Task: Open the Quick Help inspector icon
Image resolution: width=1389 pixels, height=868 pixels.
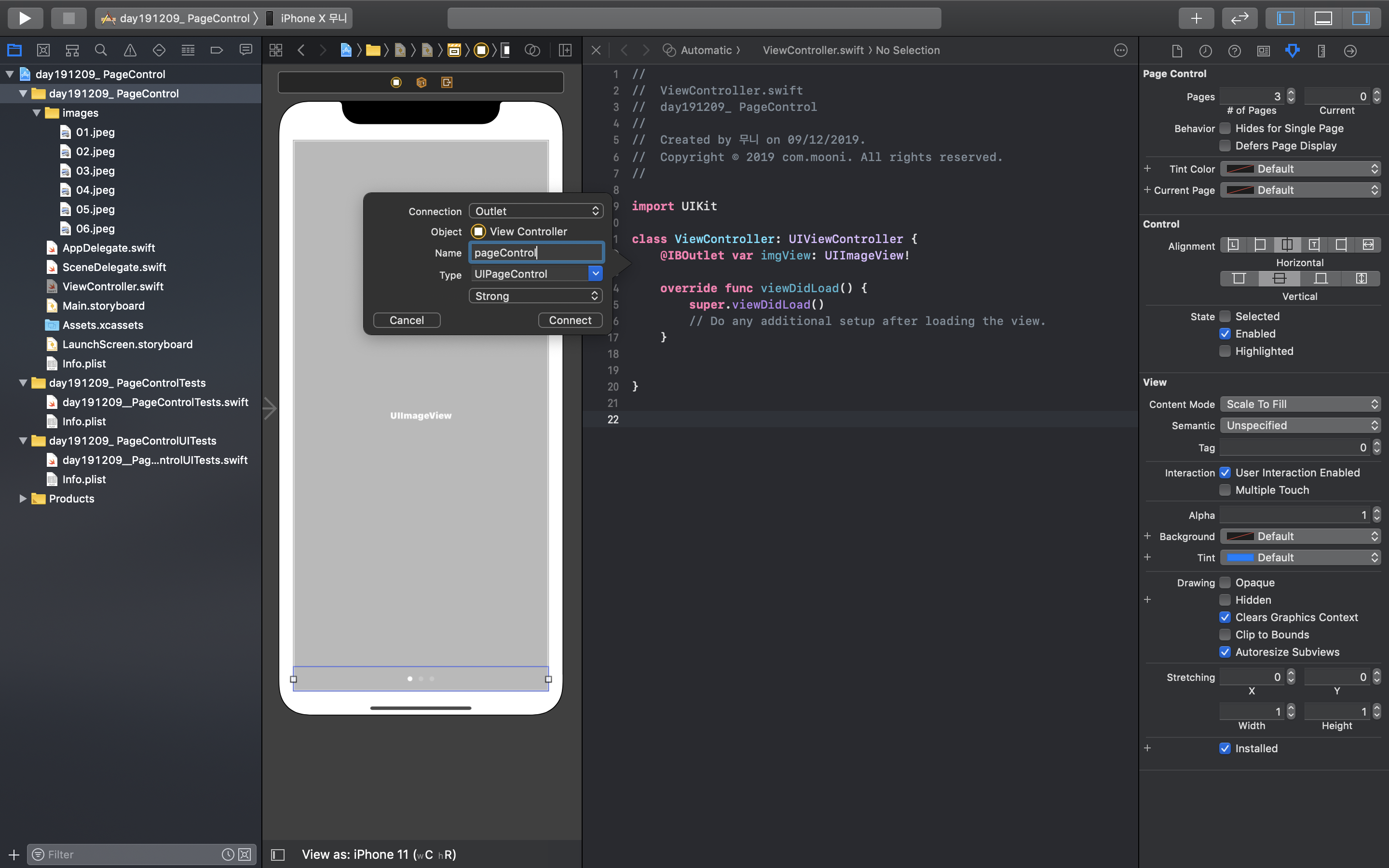Action: click(1234, 51)
